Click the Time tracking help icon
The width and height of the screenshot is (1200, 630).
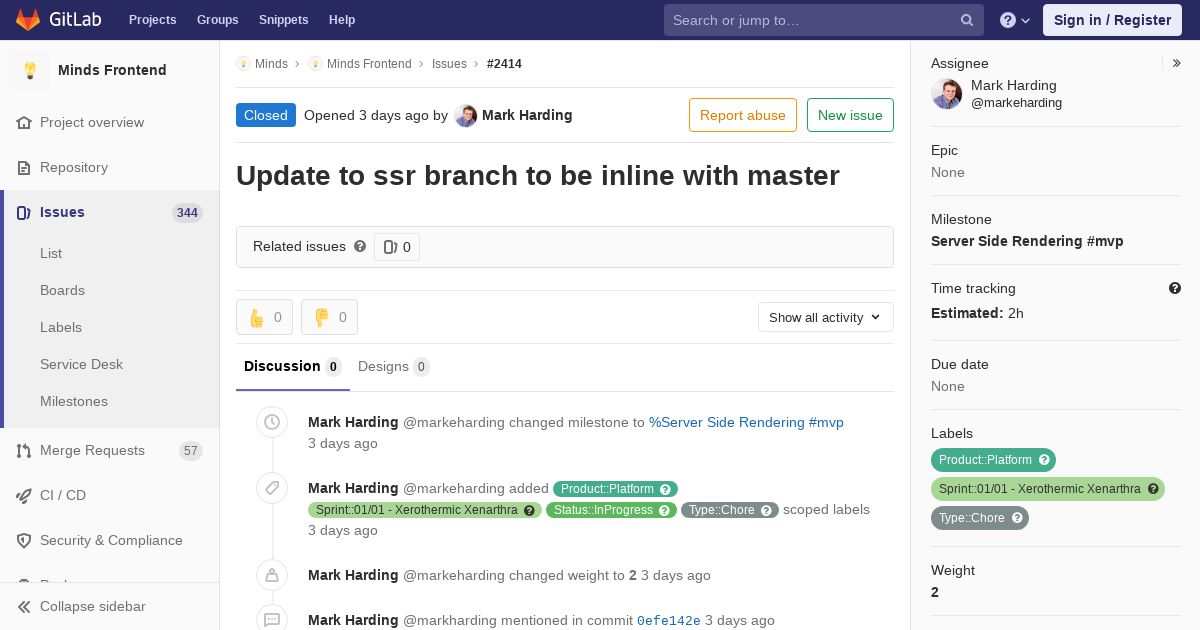[x=1175, y=288]
